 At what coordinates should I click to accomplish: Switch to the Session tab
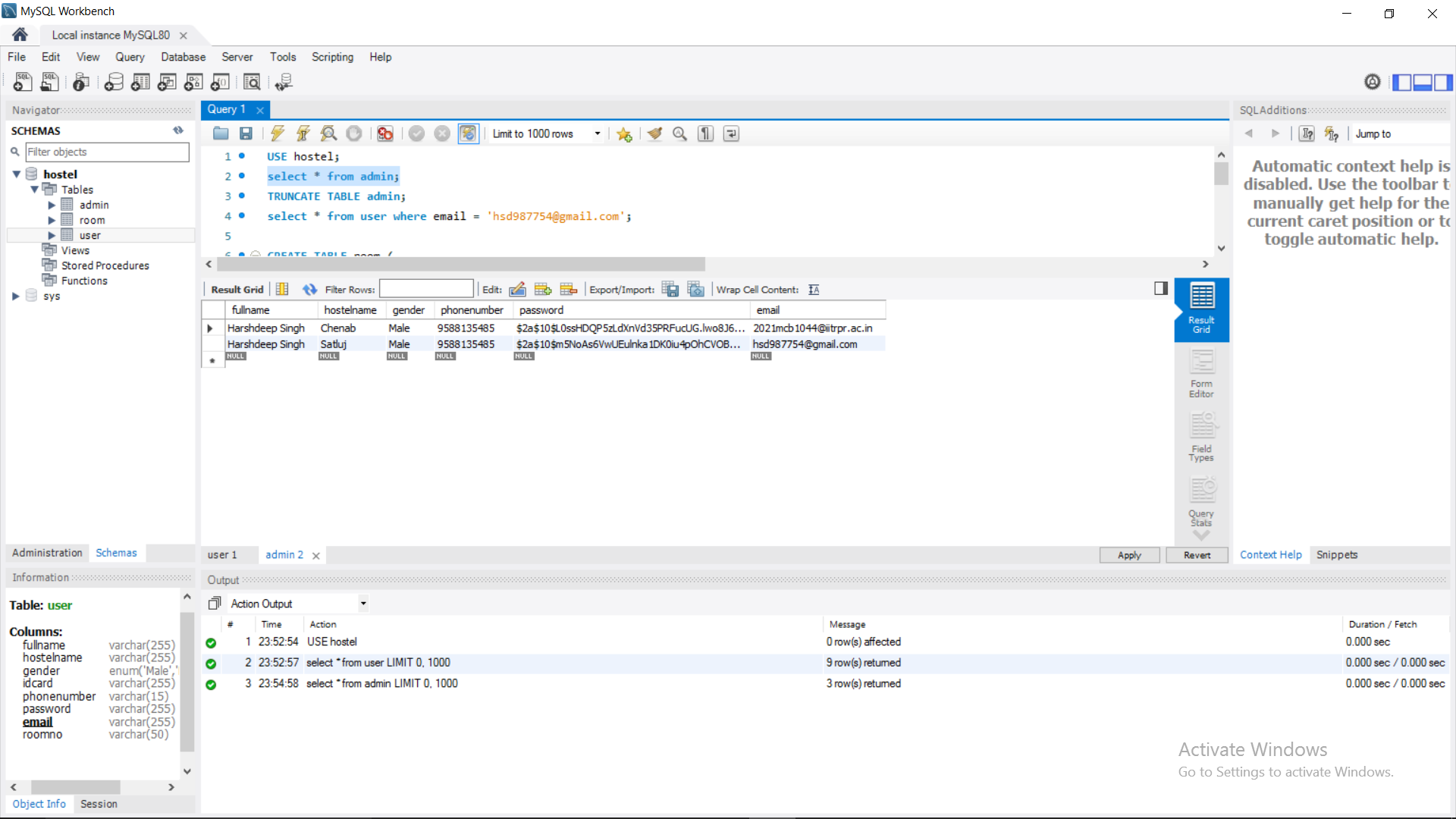point(99,804)
